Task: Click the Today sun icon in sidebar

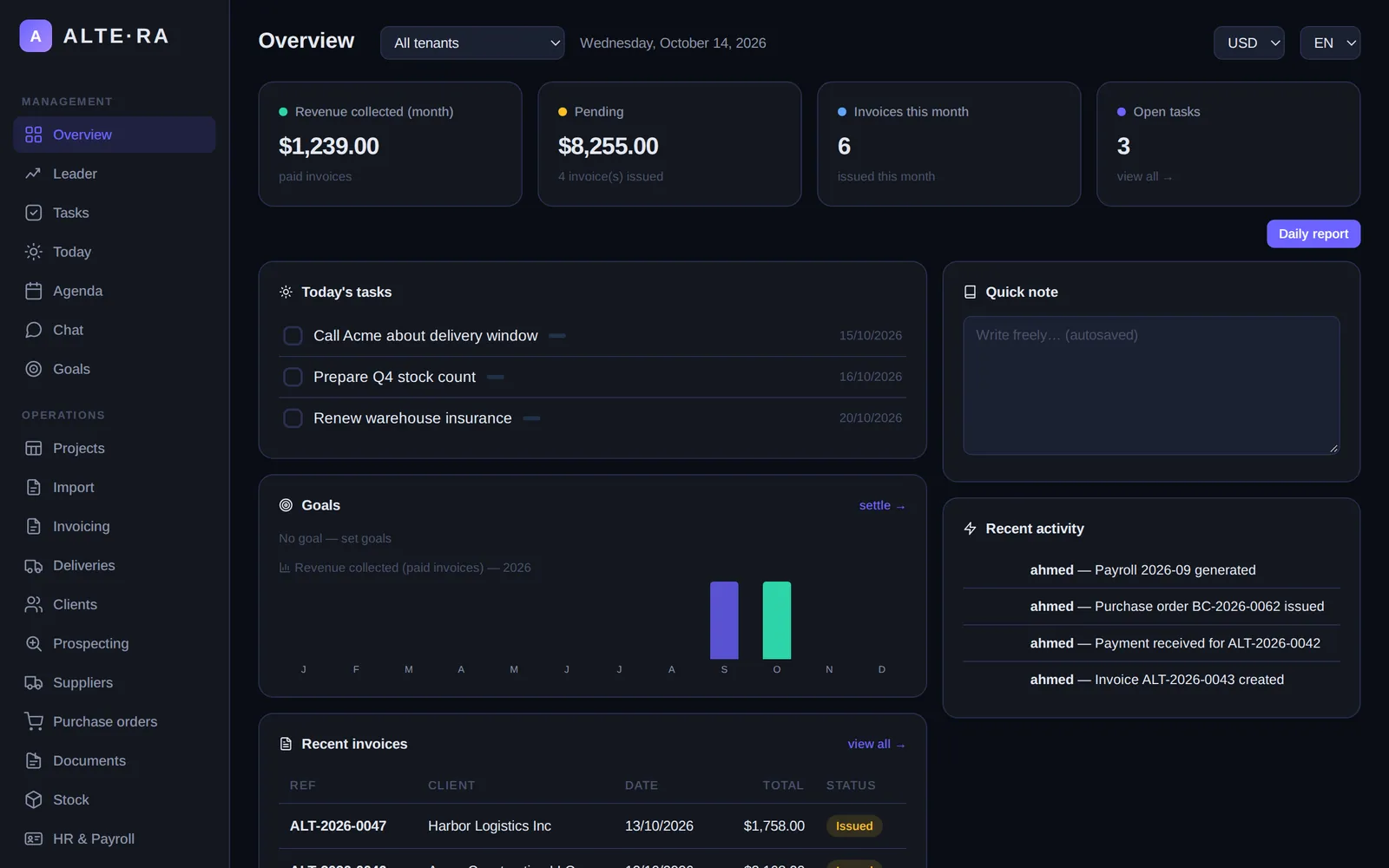Action: (33, 252)
